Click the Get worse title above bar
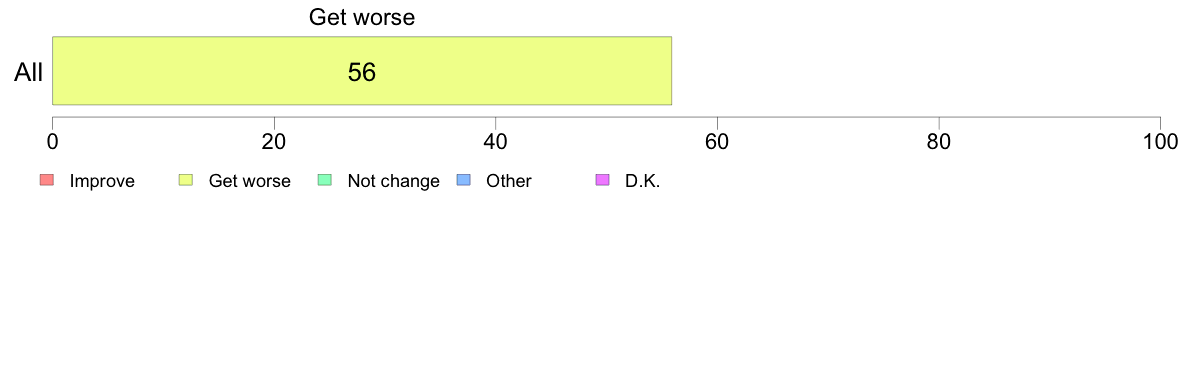The width and height of the screenshot is (1188, 368). pos(362,17)
